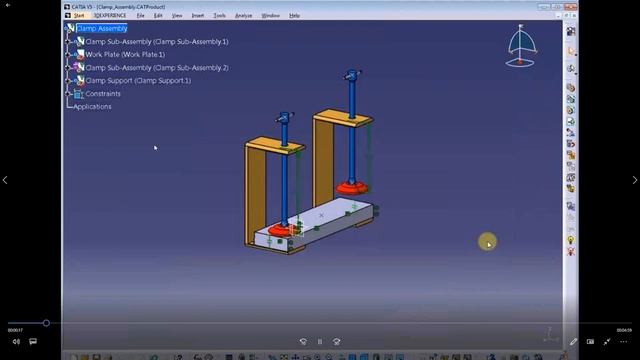This screenshot has height=360, width=640.
Task: Open the File menu
Action: pos(140,16)
